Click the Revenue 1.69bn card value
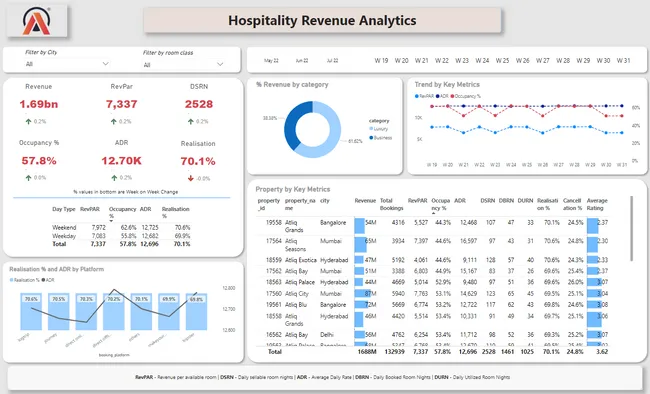 tap(39, 104)
